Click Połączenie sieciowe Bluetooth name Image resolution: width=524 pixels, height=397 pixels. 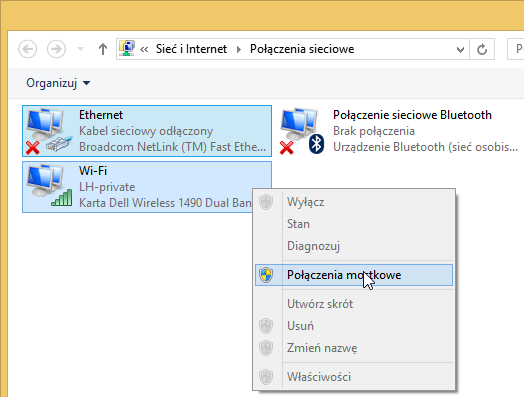[x=412, y=115]
